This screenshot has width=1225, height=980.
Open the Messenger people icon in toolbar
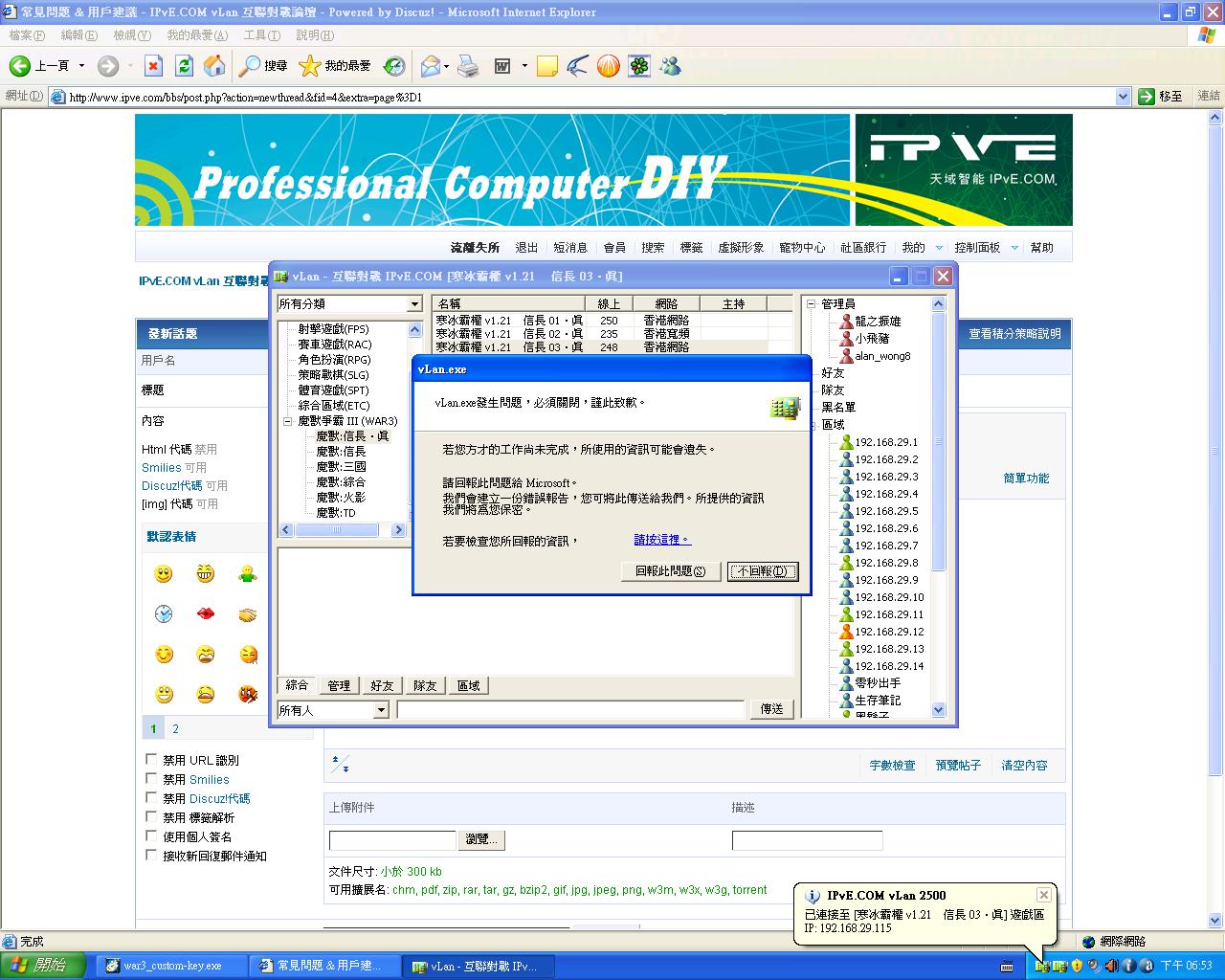(670, 66)
